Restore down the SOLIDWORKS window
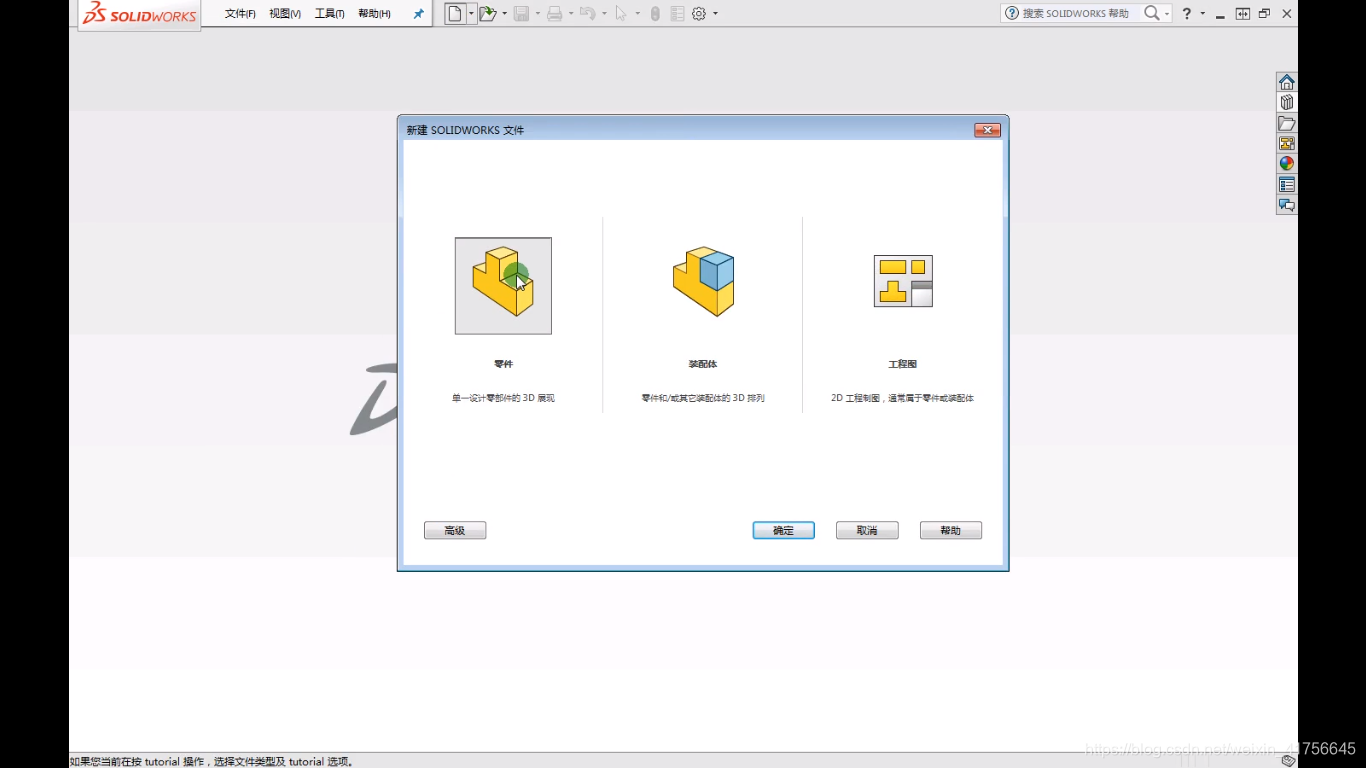1366x768 pixels. click(1265, 14)
